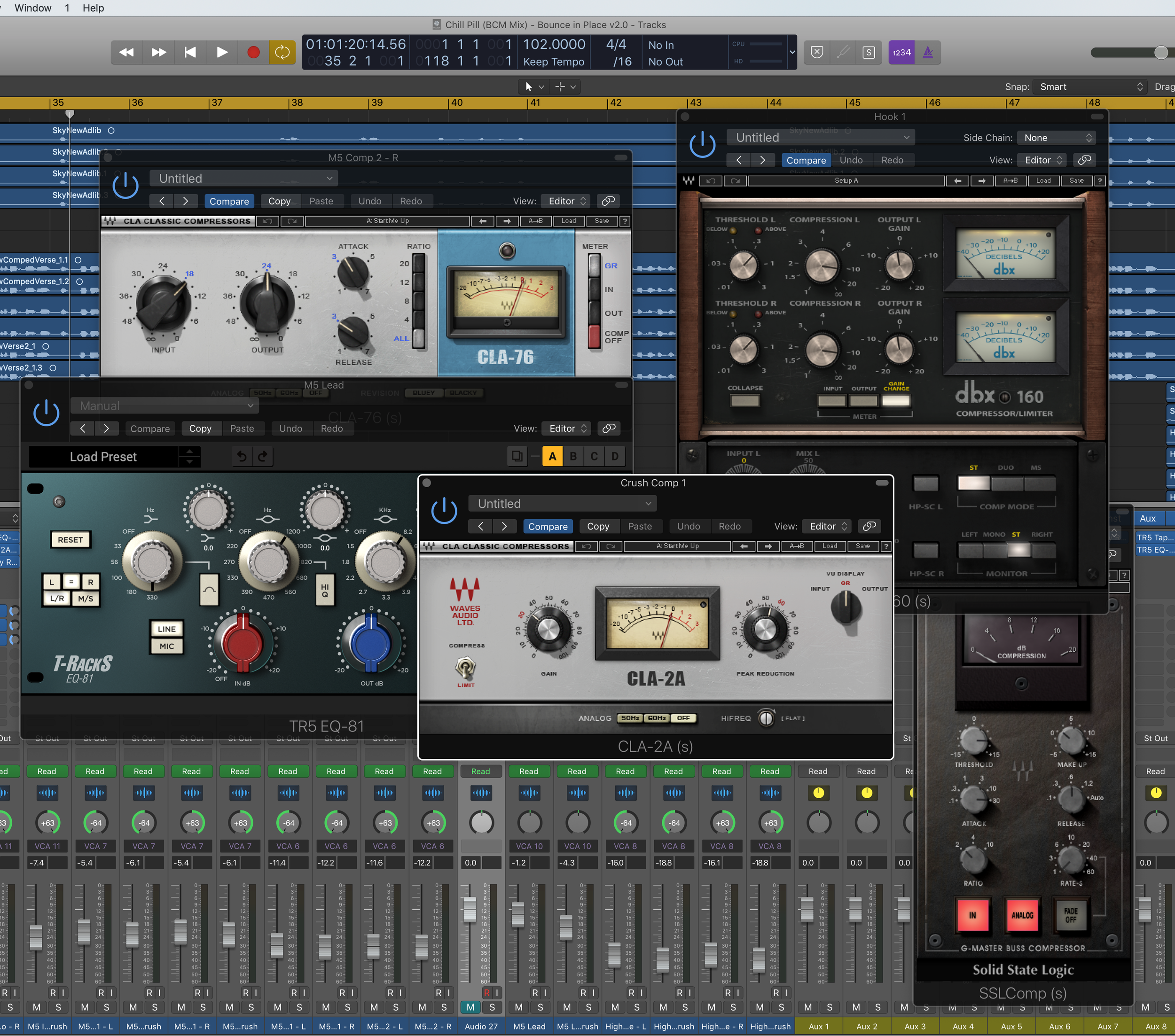The image size is (1175, 1036).
Task: Click the next-setting arrow in the Crush Comp 1 header
Action: point(504,526)
